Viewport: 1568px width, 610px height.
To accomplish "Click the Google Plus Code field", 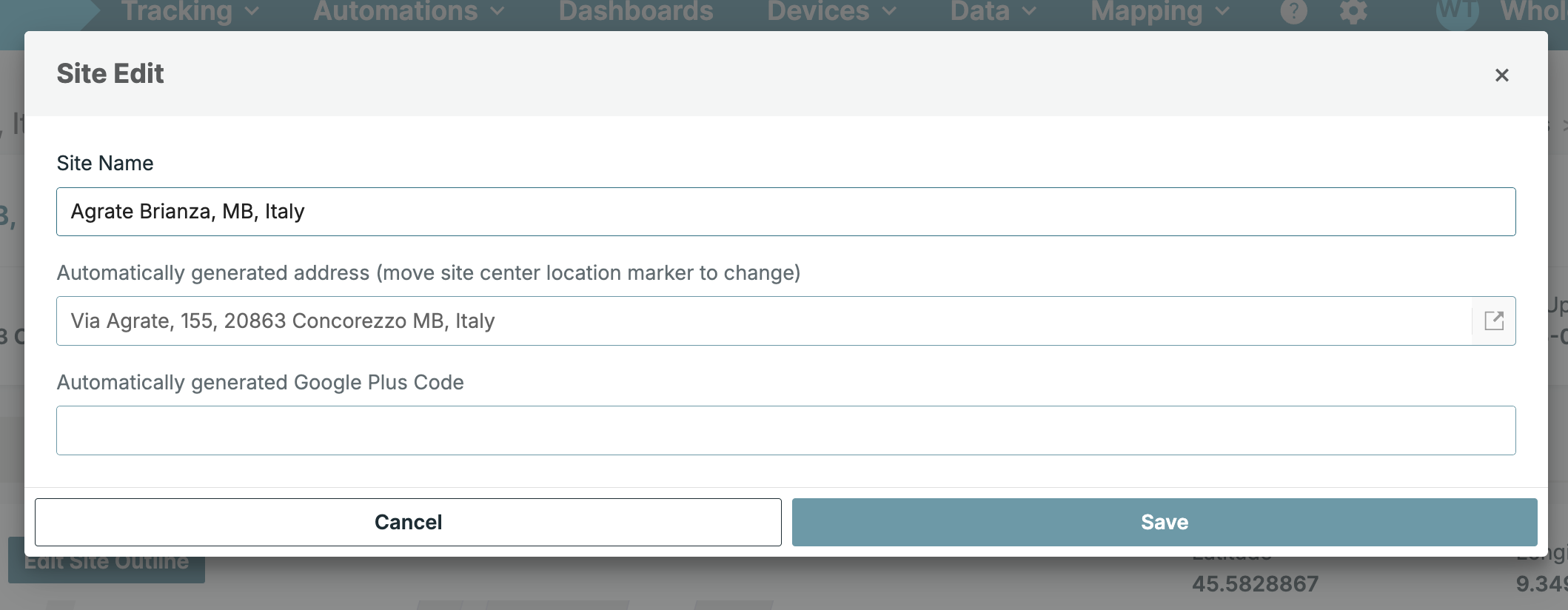I will [x=785, y=430].
